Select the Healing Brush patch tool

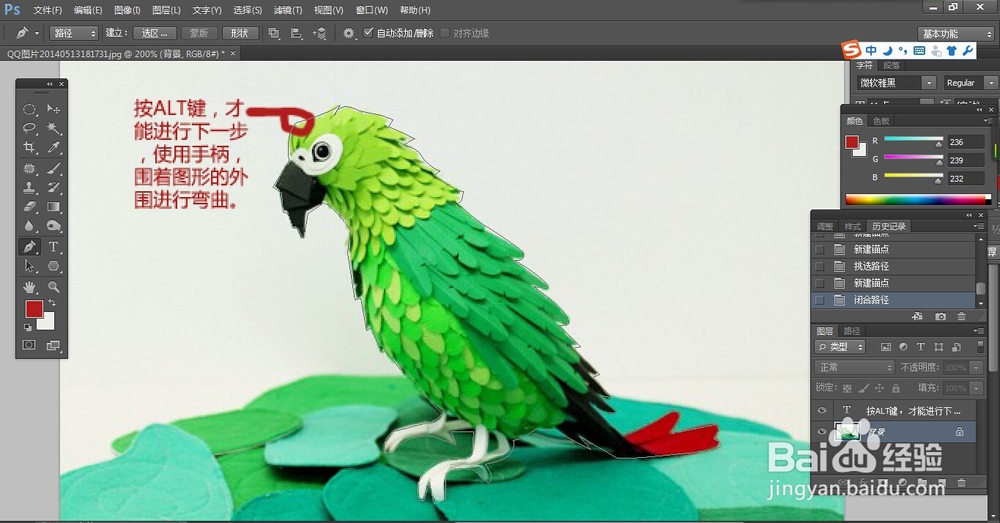coord(29,168)
